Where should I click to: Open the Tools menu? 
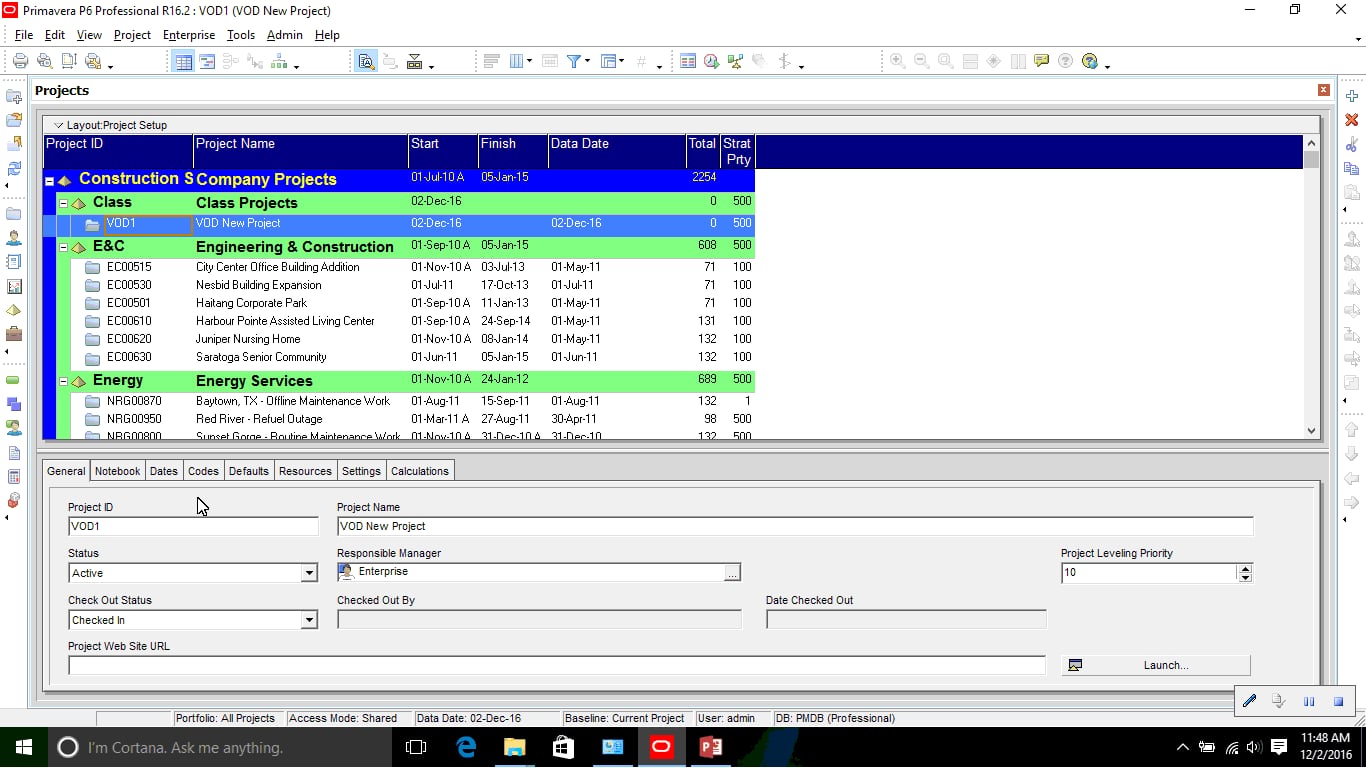241,35
